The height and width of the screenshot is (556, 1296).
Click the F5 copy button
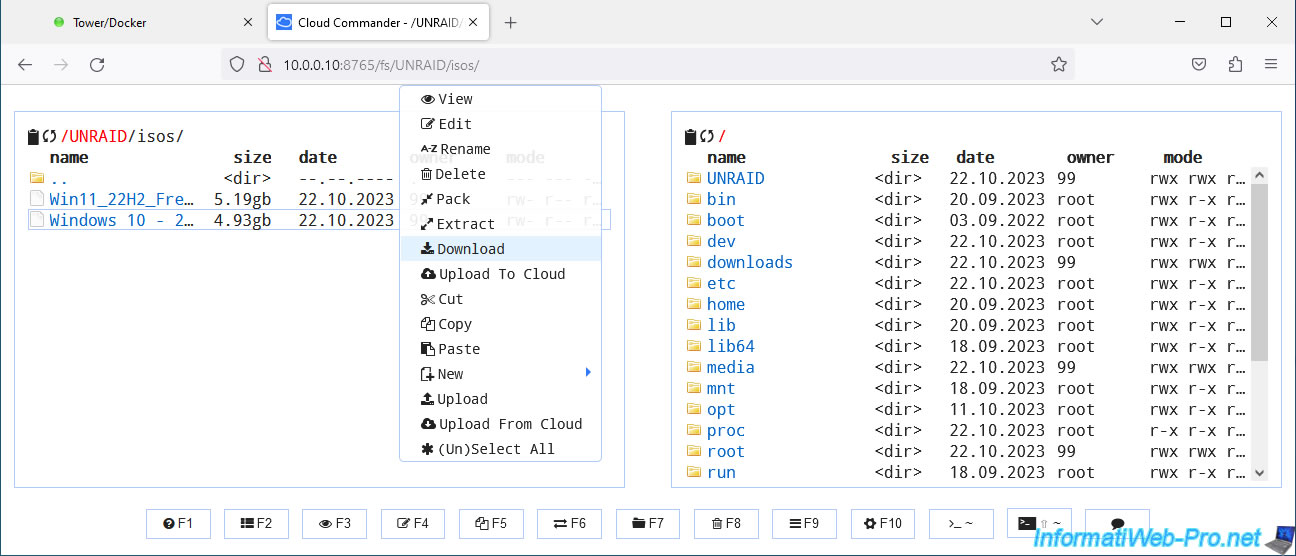point(491,523)
